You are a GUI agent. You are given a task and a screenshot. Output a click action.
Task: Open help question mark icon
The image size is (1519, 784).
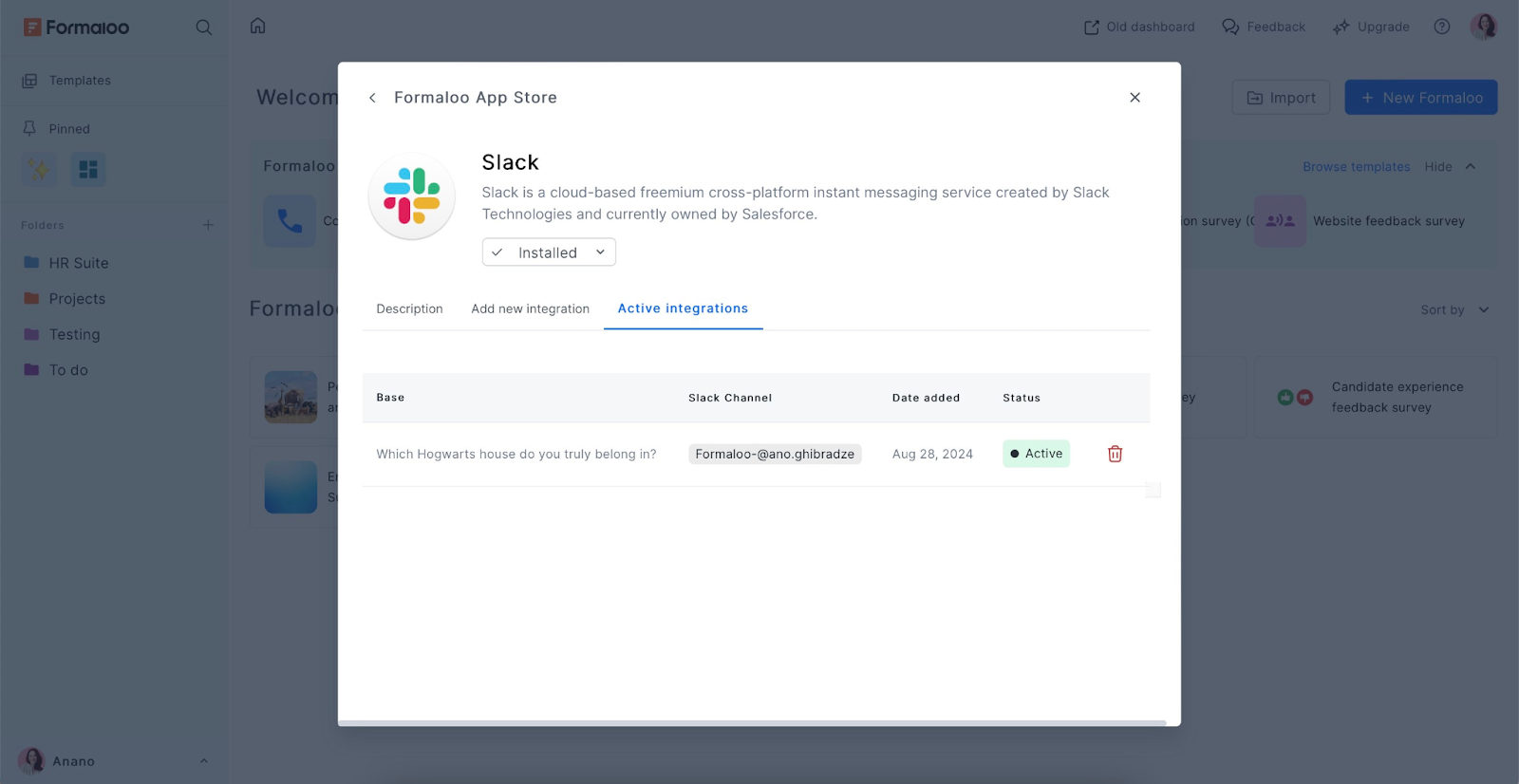[1442, 27]
